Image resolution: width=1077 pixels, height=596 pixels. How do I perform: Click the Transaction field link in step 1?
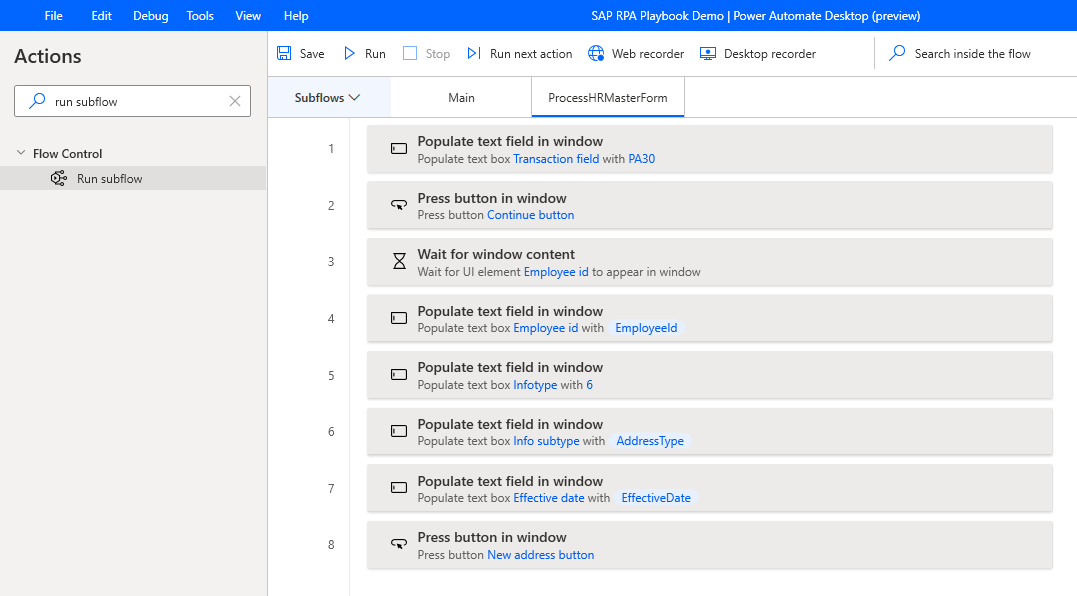[x=556, y=159]
